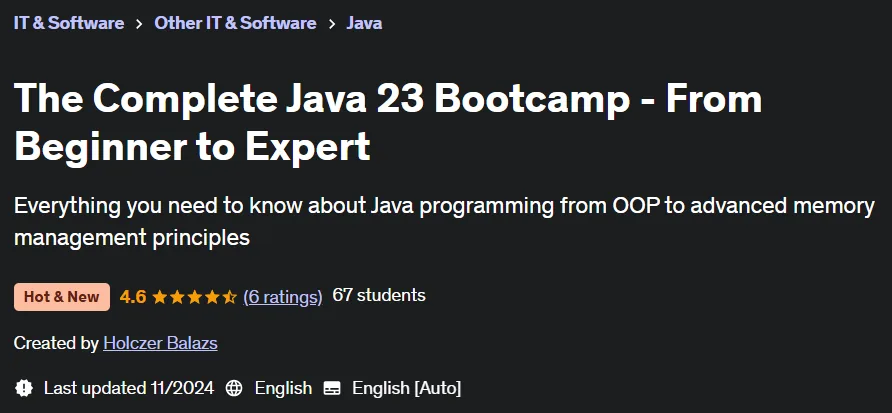This screenshot has width=892, height=413.
Task: Click the closed captions icon
Action: coord(332,388)
